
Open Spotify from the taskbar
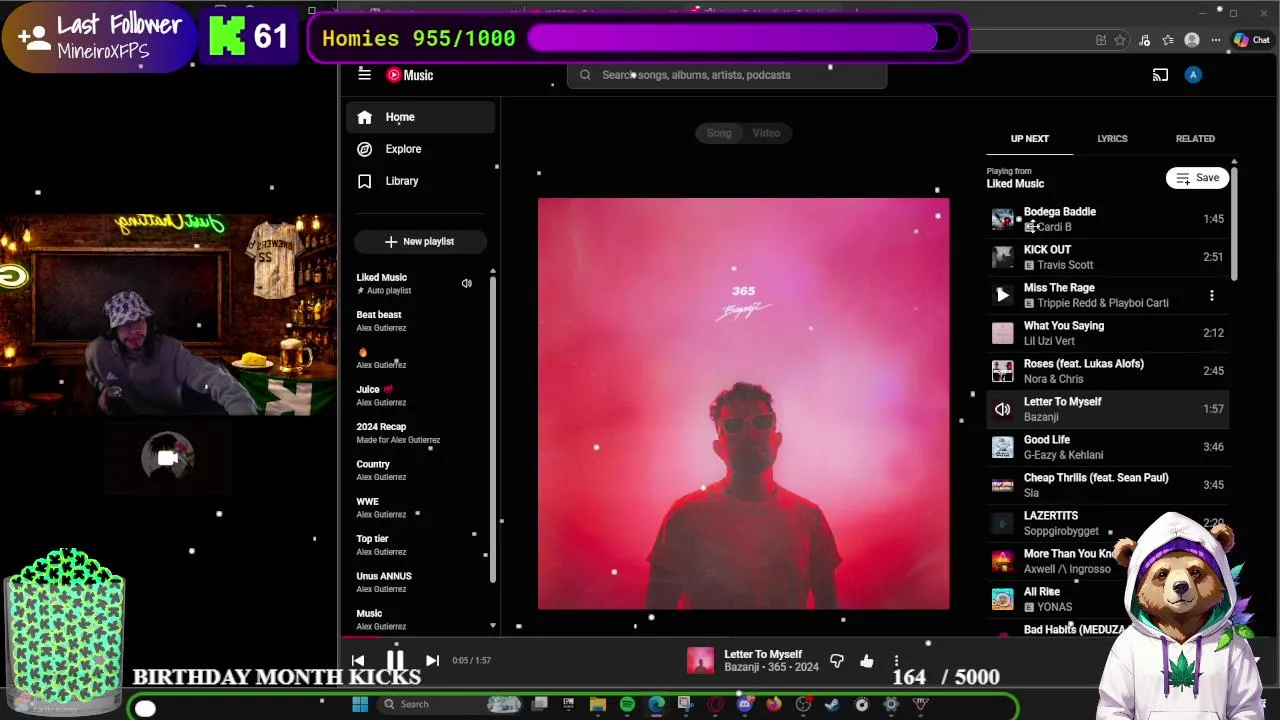pos(627,704)
